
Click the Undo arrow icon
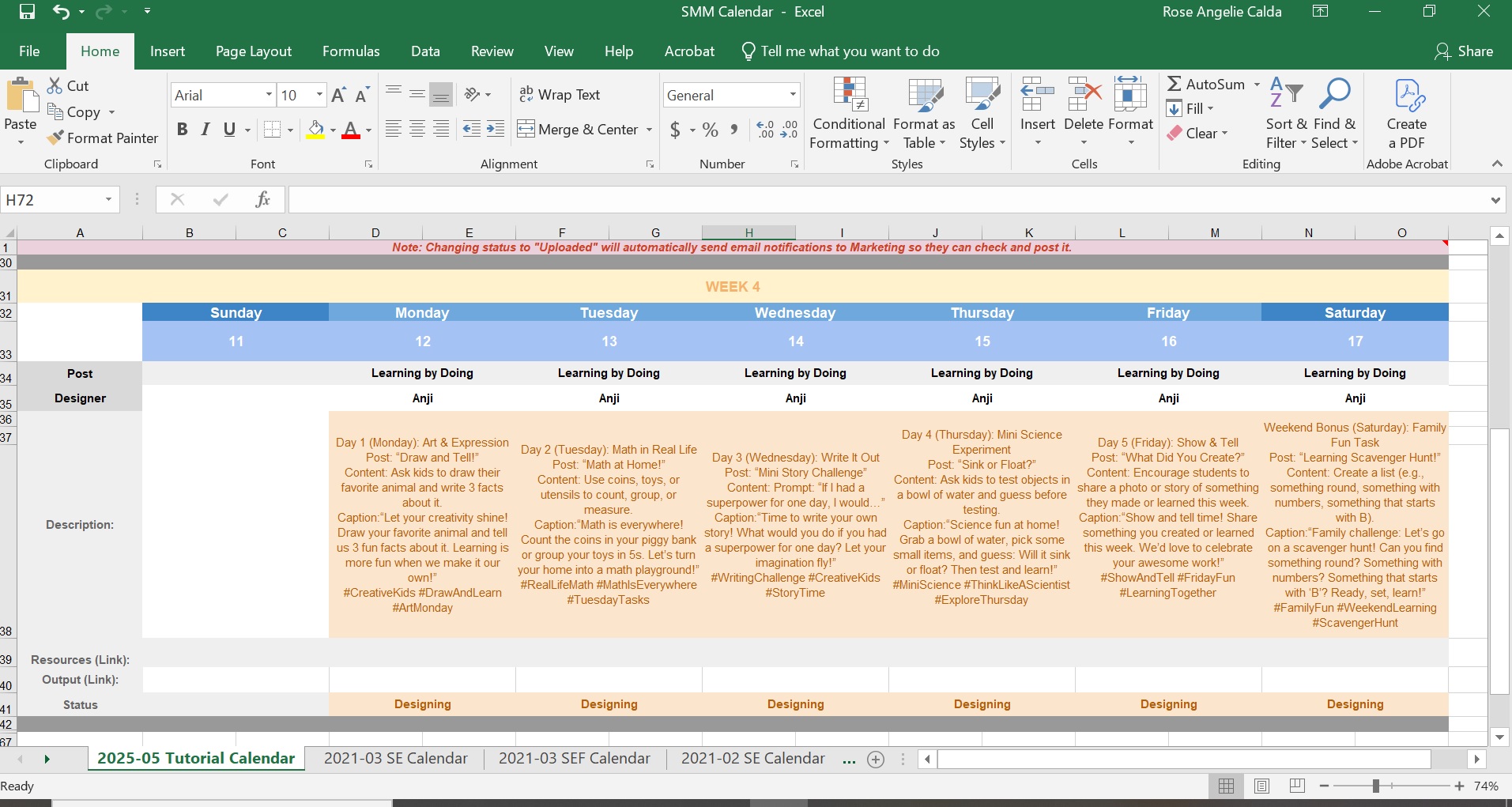61,12
